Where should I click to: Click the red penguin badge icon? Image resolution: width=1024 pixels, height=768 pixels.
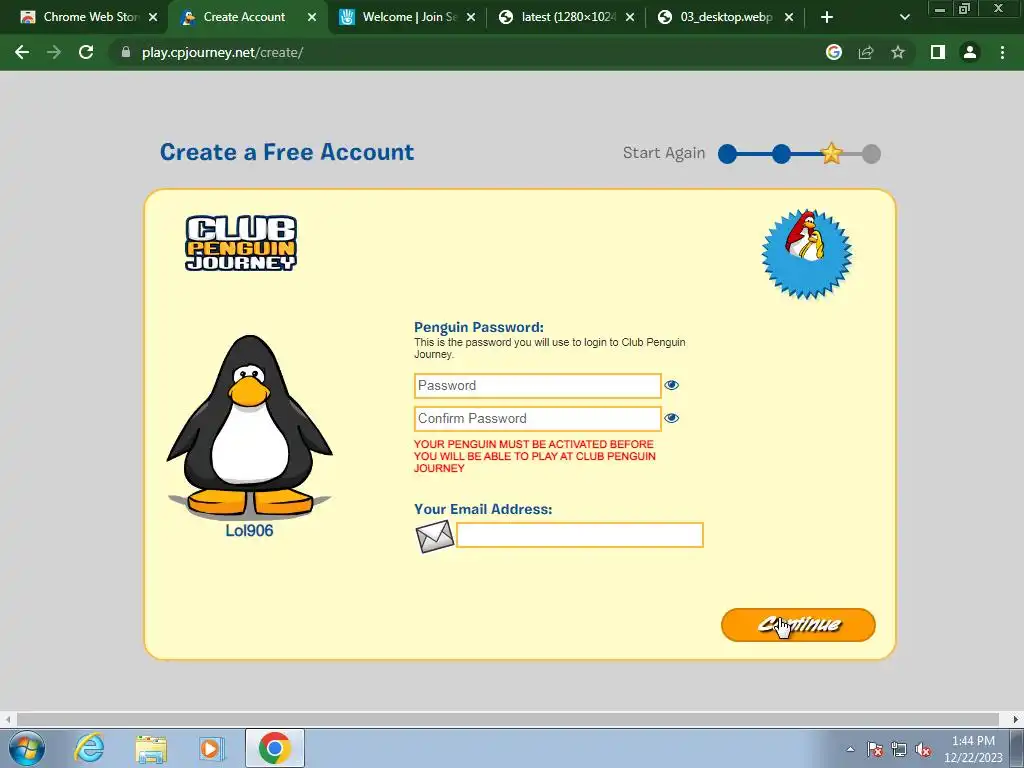(807, 254)
